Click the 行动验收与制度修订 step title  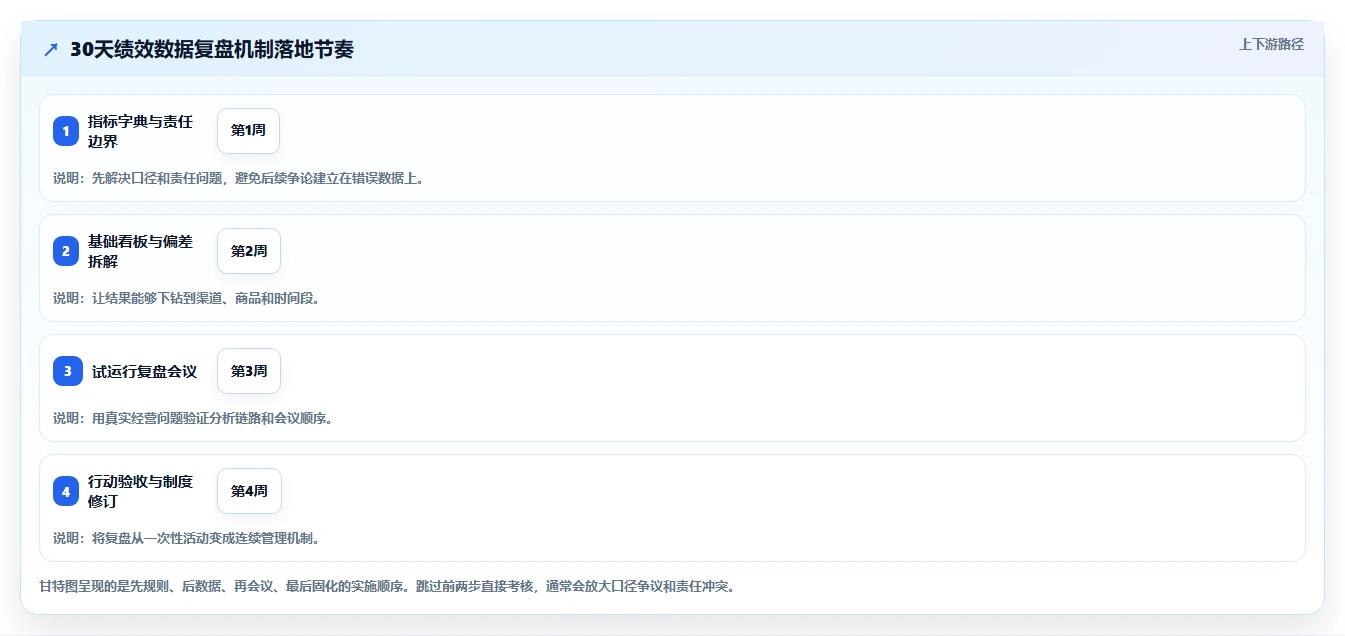click(x=141, y=491)
